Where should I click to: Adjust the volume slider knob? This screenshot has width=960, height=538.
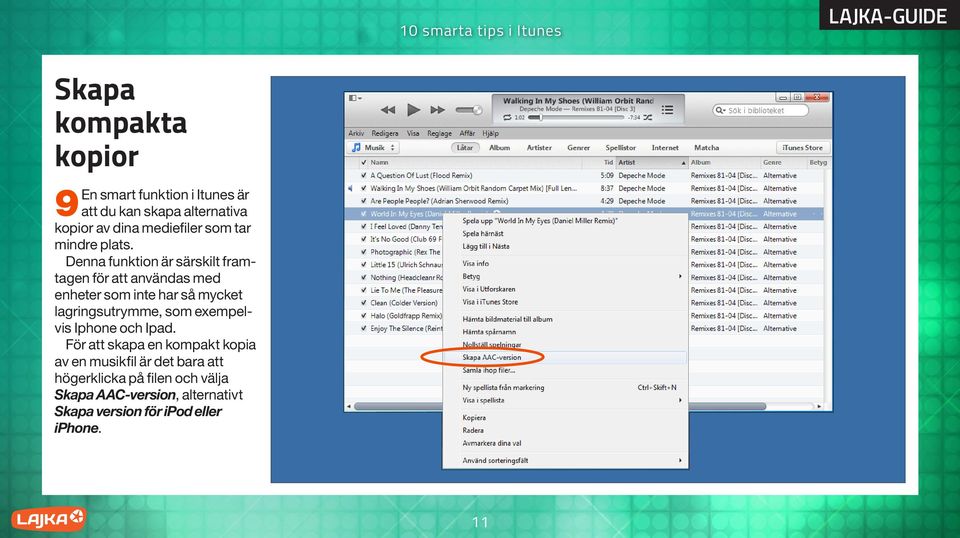pos(477,110)
